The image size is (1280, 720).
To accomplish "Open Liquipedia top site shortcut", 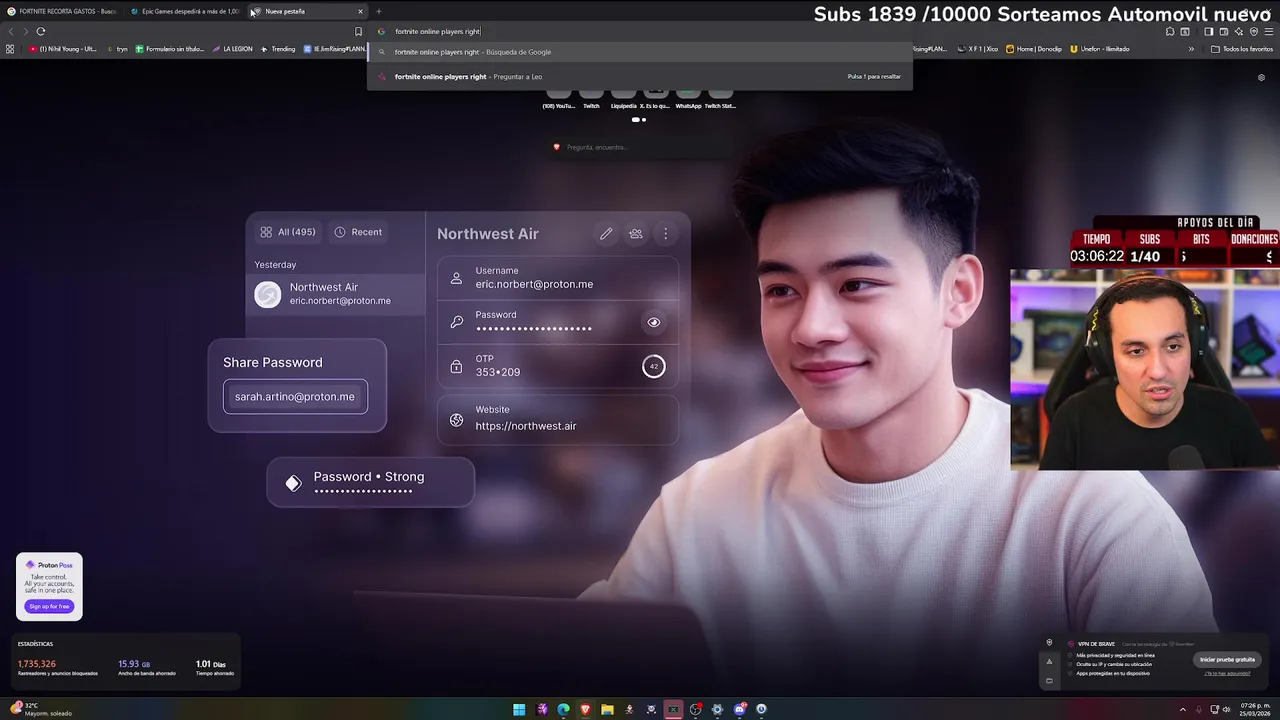I will click(x=623, y=98).
